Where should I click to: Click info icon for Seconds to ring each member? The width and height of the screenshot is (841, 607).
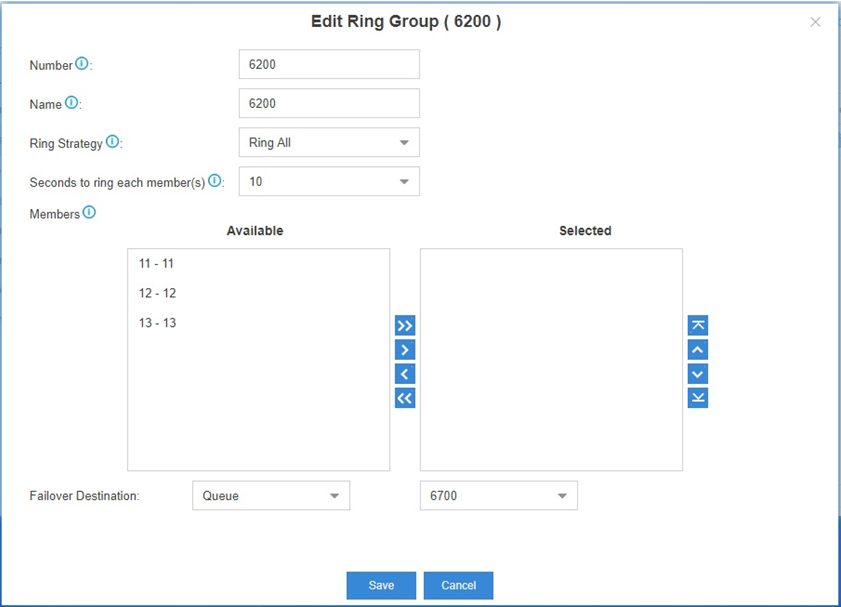pos(215,181)
